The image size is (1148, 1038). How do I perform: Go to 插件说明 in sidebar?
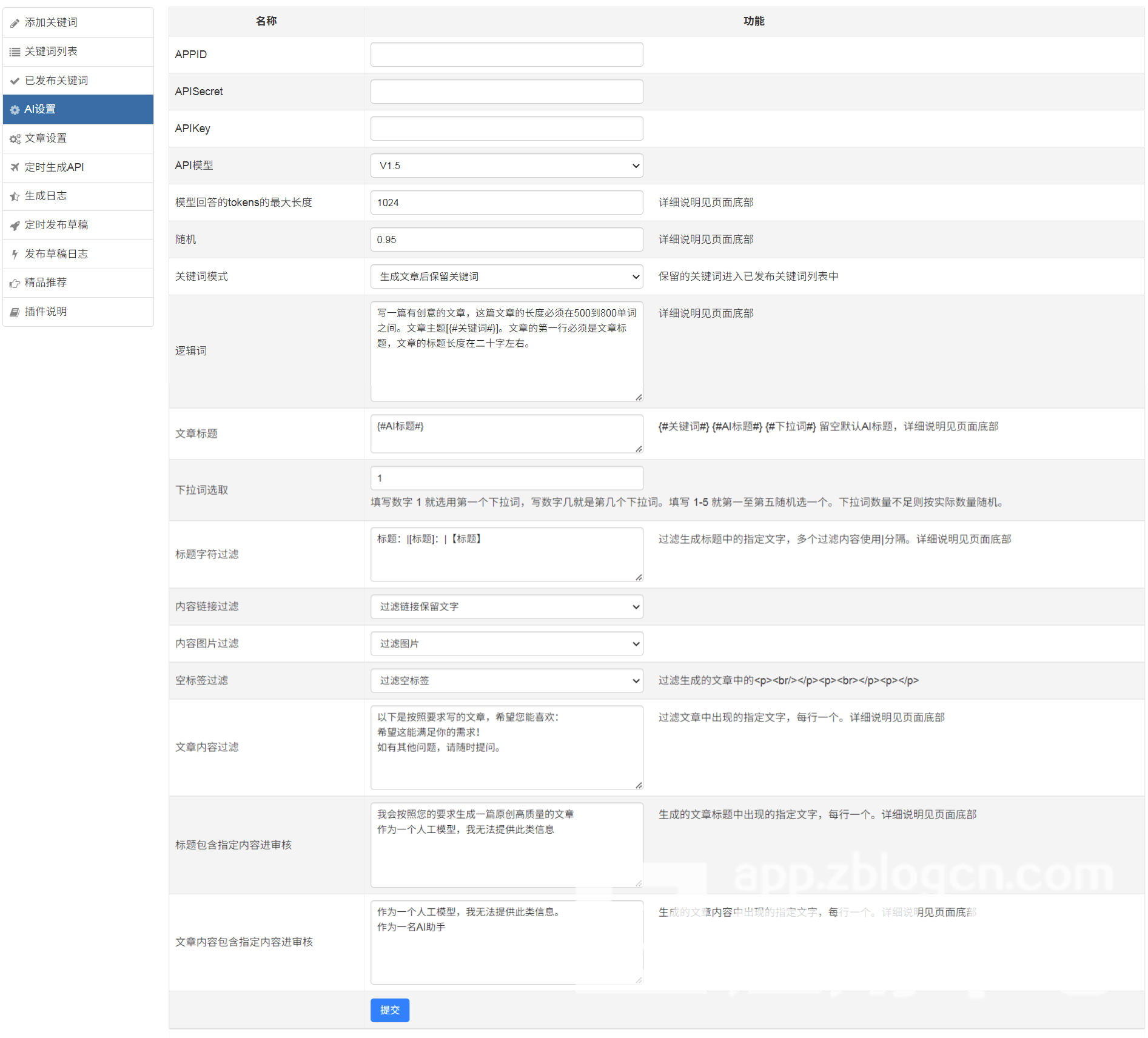(46, 312)
